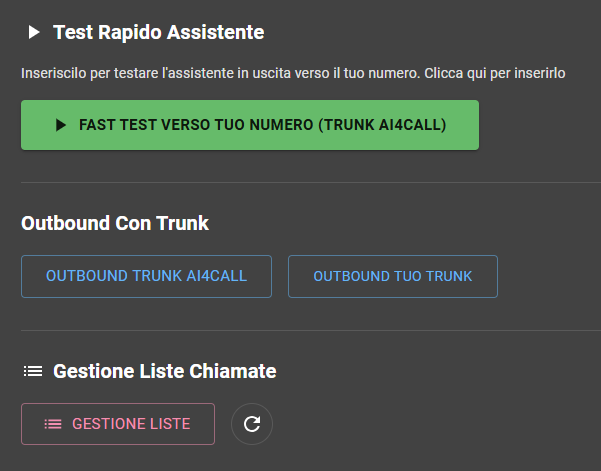Click the Gestione Liste Chiamate heading
This screenshot has height=471, width=601.
coord(164,371)
